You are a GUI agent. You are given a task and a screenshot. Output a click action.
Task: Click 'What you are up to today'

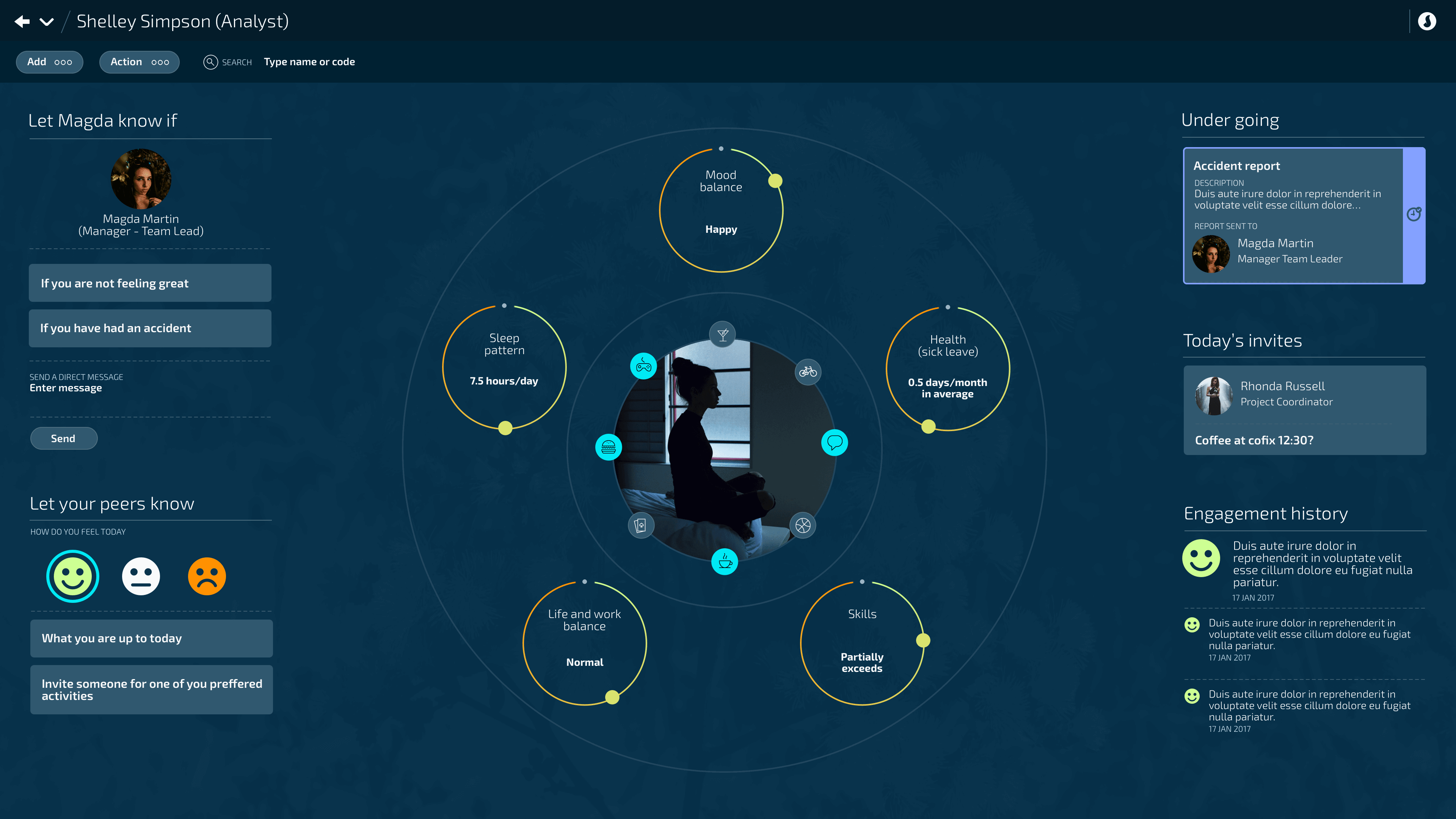click(x=151, y=638)
